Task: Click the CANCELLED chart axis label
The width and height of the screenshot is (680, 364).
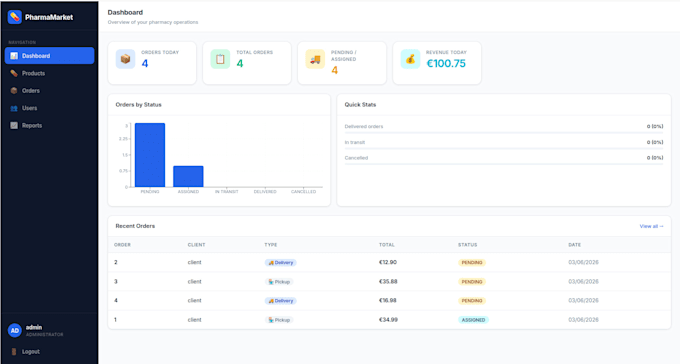Action: tap(304, 192)
